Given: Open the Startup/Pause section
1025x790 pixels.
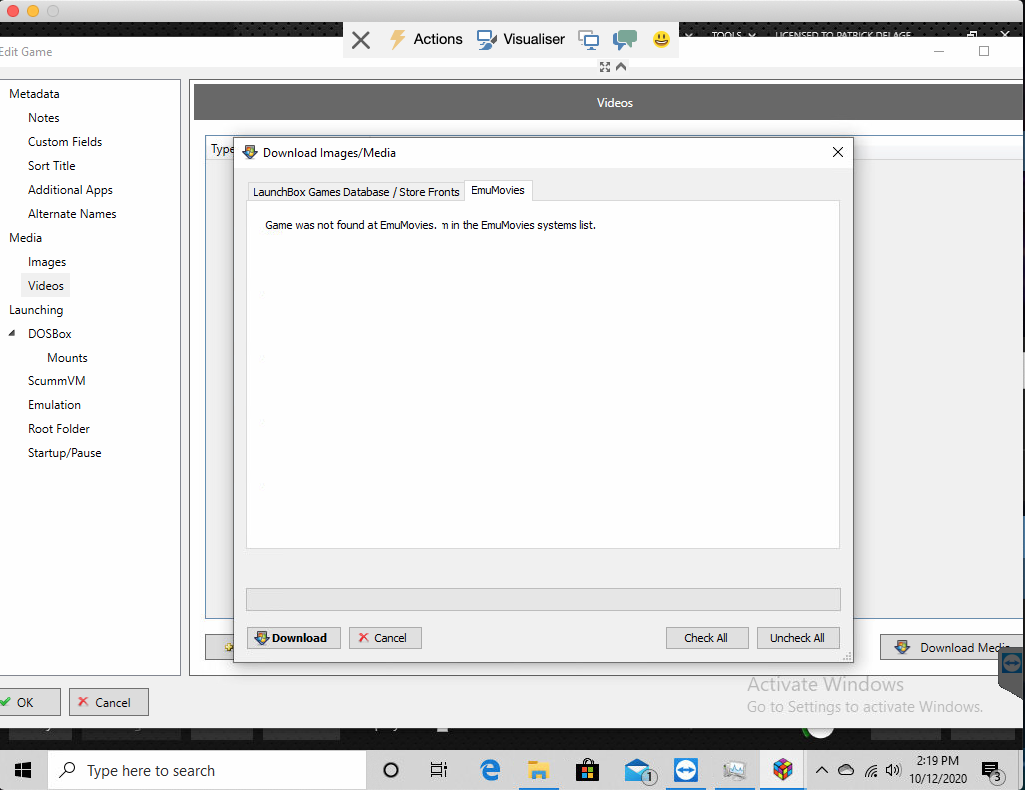Looking at the screenshot, I should [65, 453].
